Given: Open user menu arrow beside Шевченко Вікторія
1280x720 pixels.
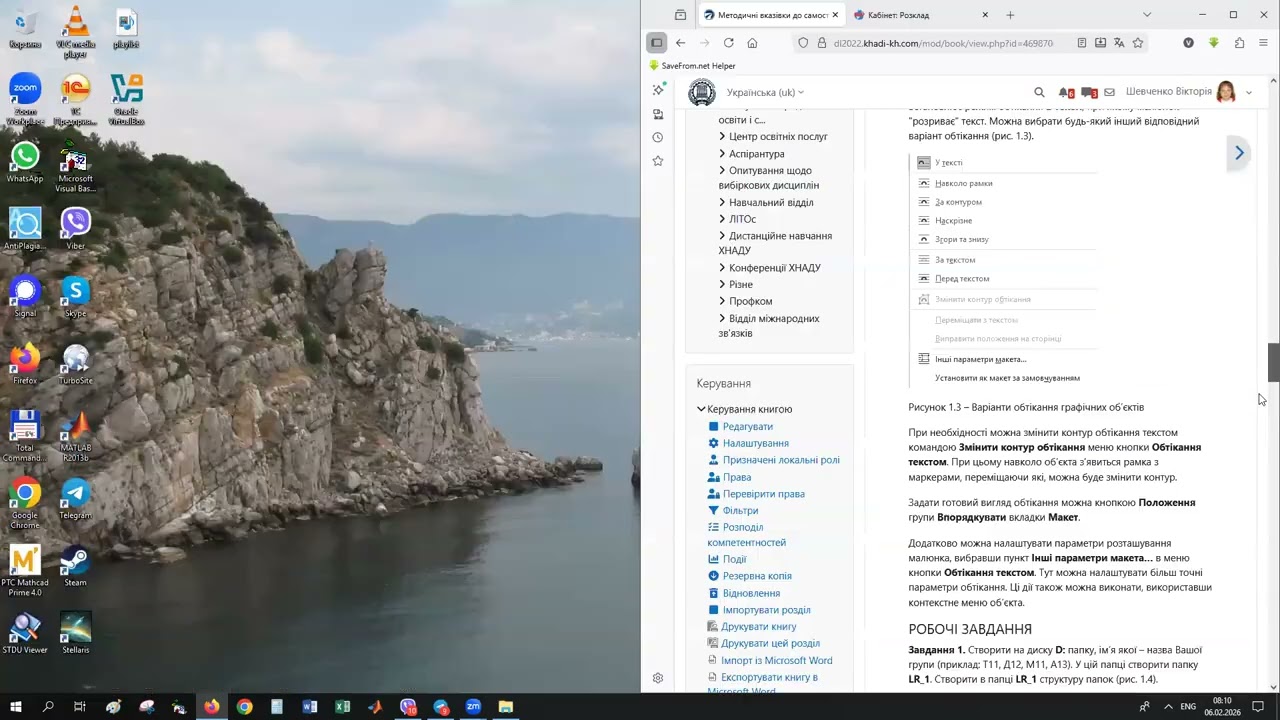Looking at the screenshot, I should point(1248,92).
